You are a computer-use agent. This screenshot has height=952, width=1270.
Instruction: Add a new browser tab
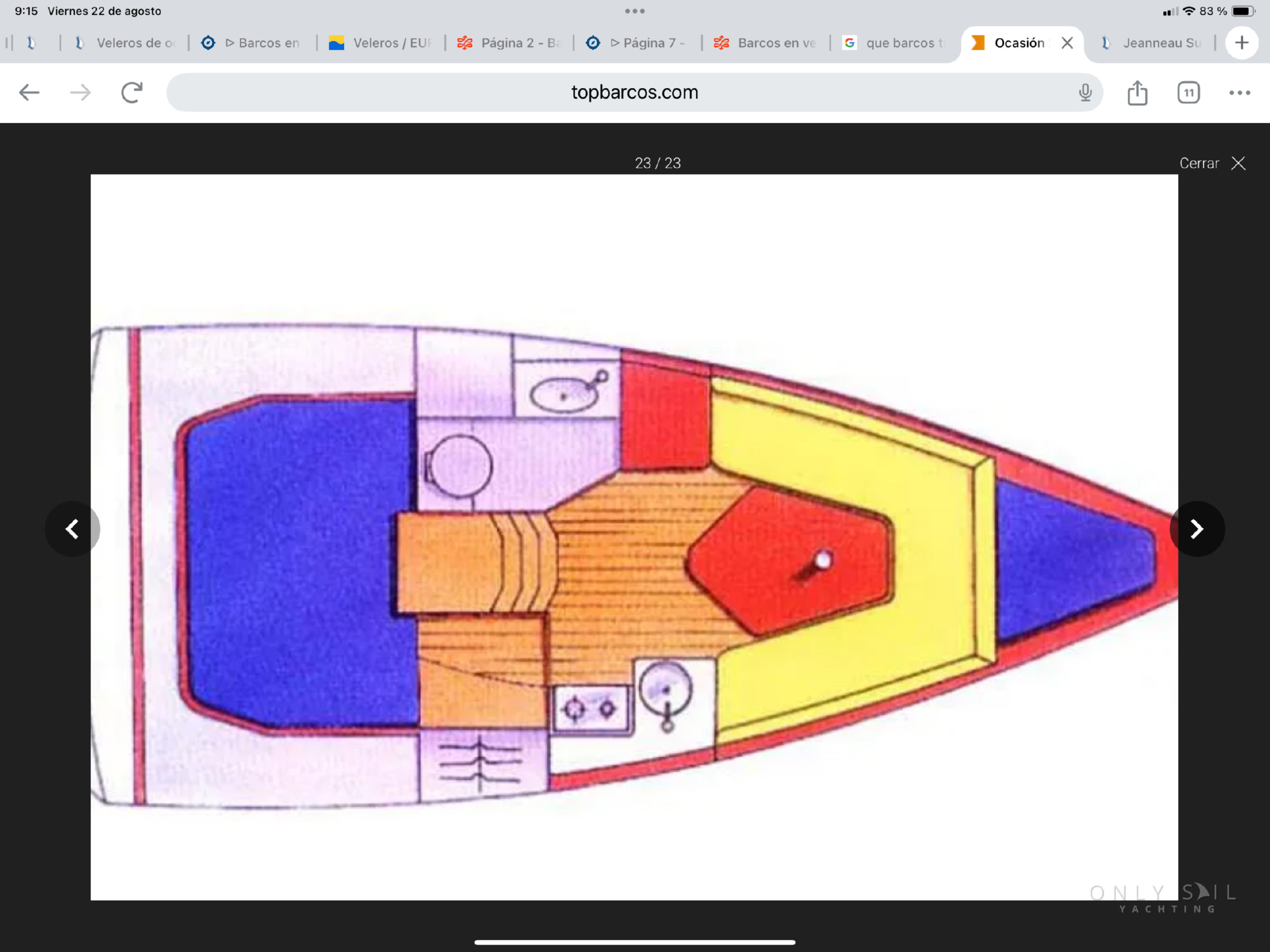click(1241, 42)
